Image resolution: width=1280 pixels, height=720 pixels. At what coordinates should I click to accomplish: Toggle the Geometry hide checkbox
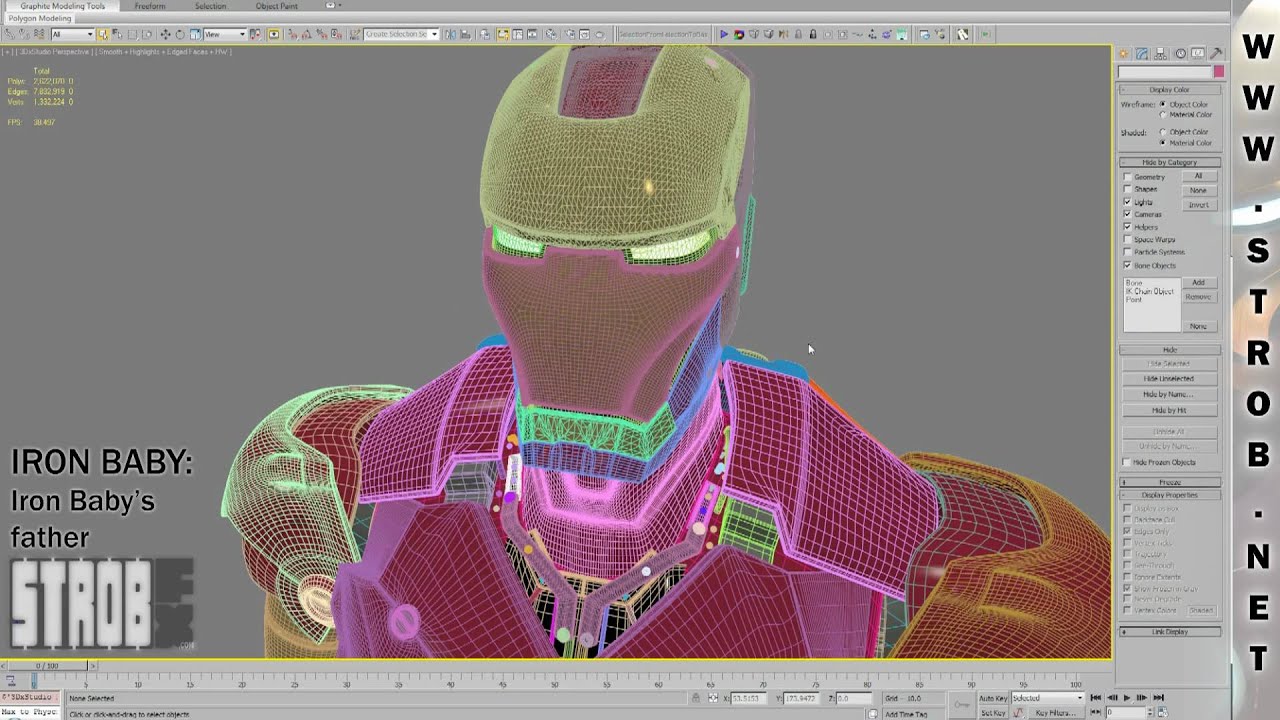click(1128, 177)
